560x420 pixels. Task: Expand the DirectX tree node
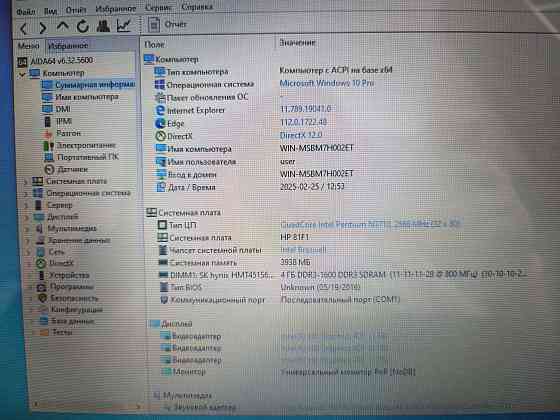29,264
